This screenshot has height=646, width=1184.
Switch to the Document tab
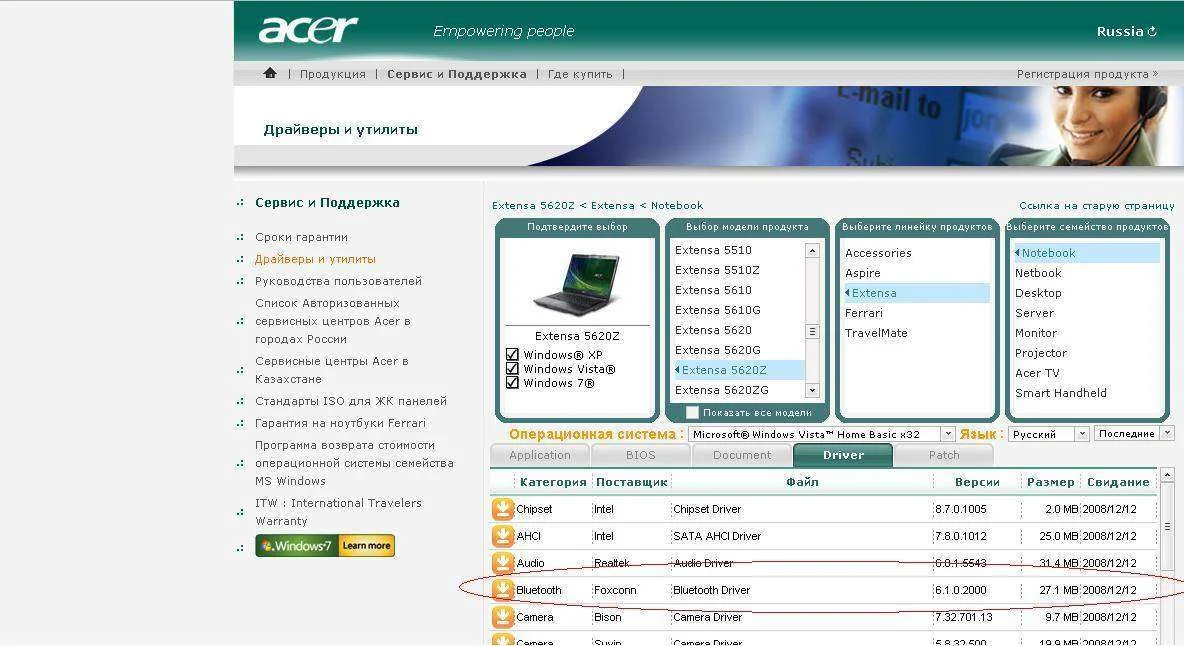(742, 455)
